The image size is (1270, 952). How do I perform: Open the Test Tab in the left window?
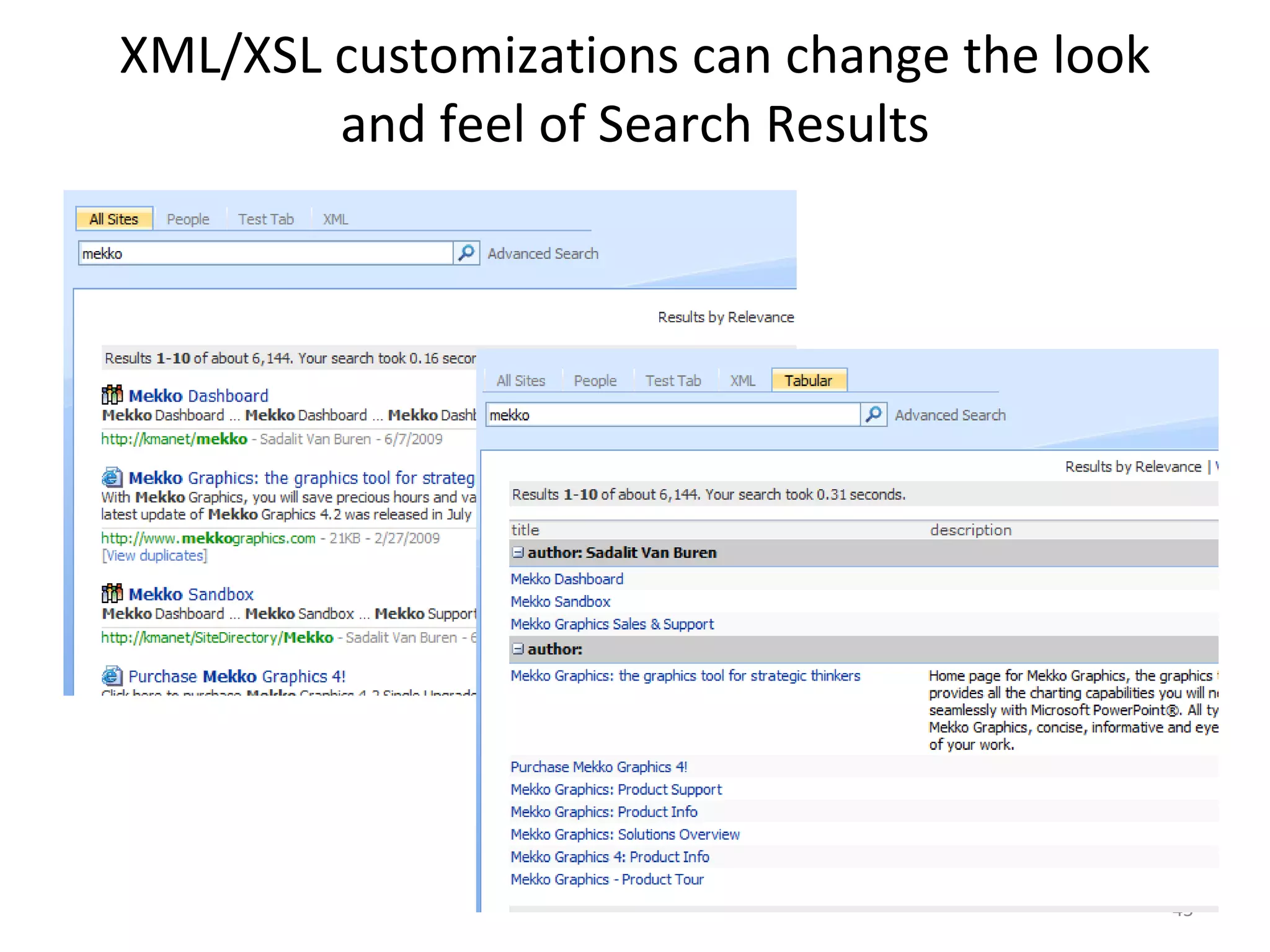point(266,219)
